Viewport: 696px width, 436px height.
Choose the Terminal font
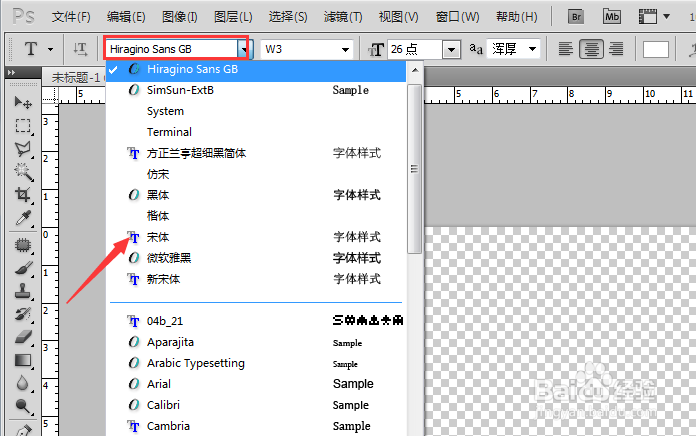[256, 132]
